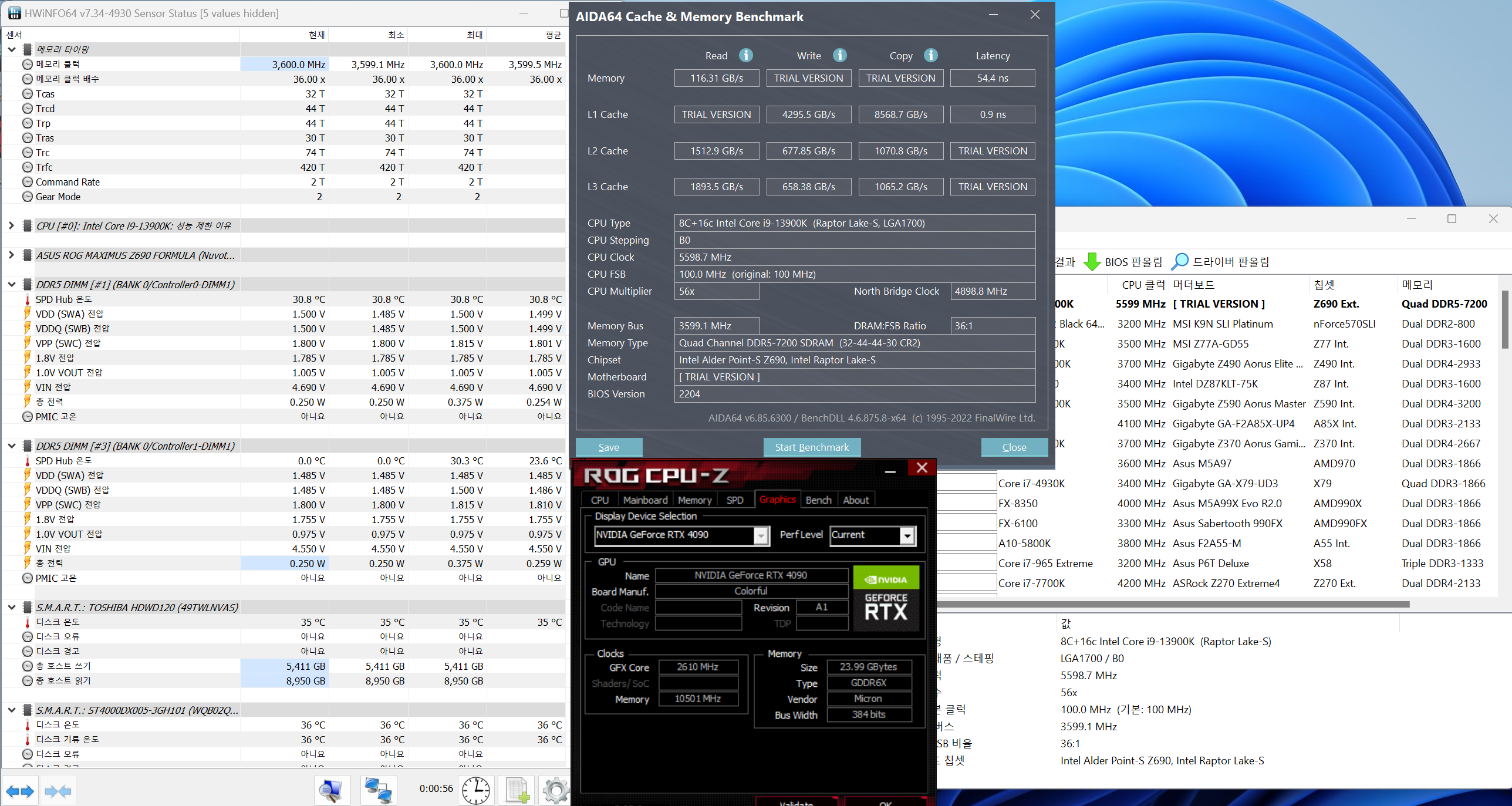Viewport: 1512px width, 806px height.
Task: Open the Perf Level Current dropdown
Action: (907, 535)
